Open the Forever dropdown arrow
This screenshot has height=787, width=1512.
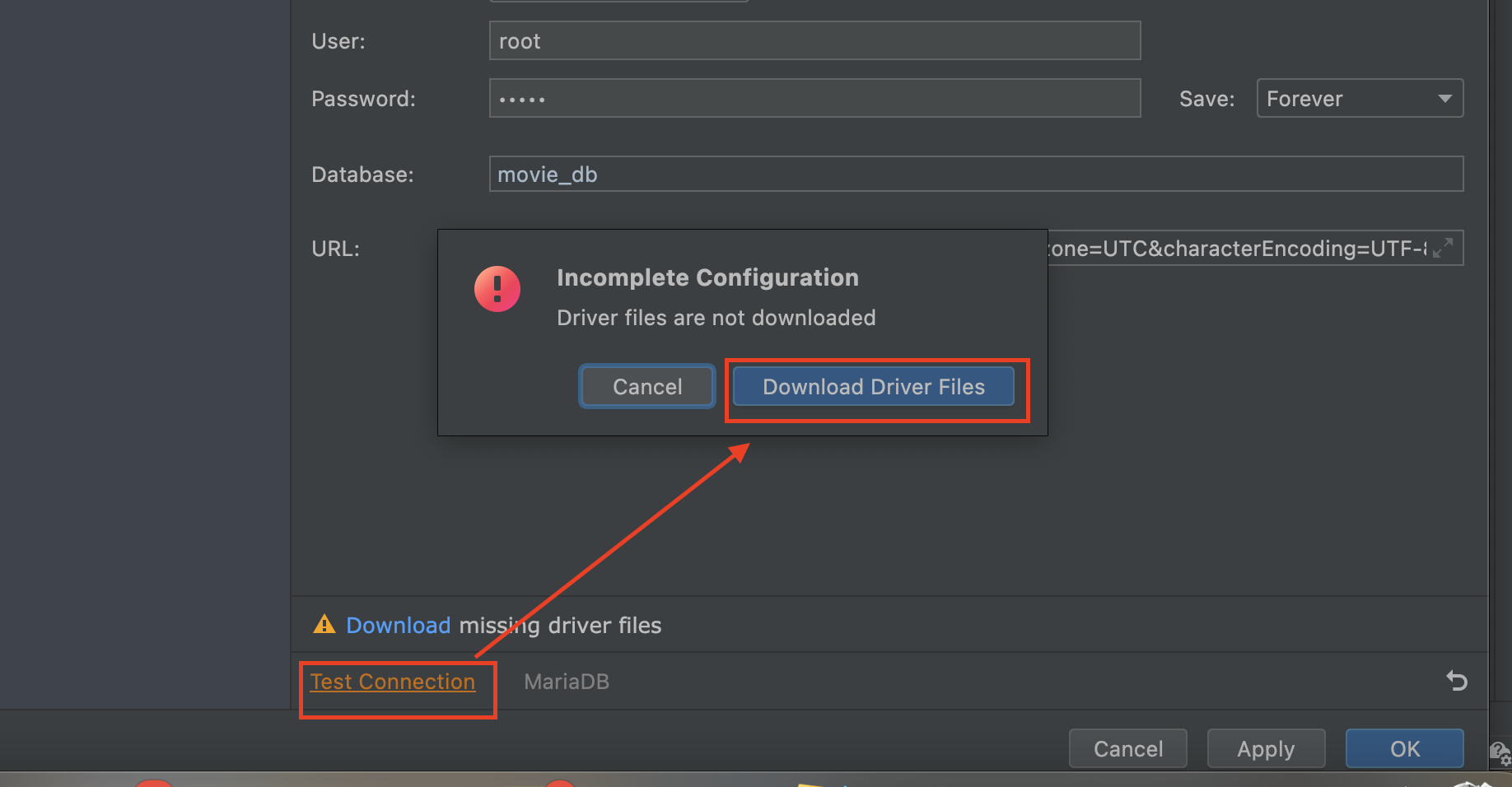pos(1445,98)
